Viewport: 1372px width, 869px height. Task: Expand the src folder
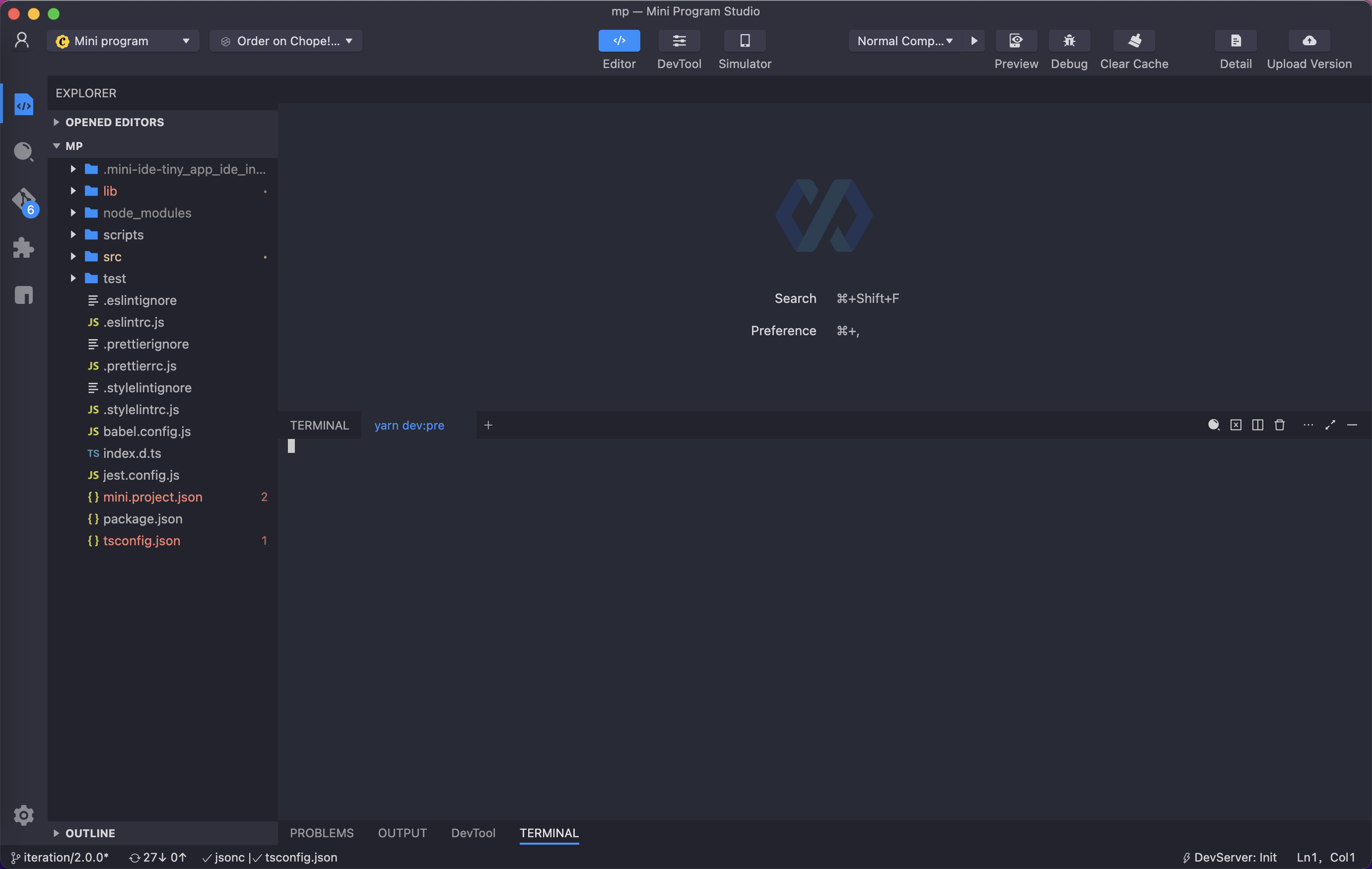[112, 257]
